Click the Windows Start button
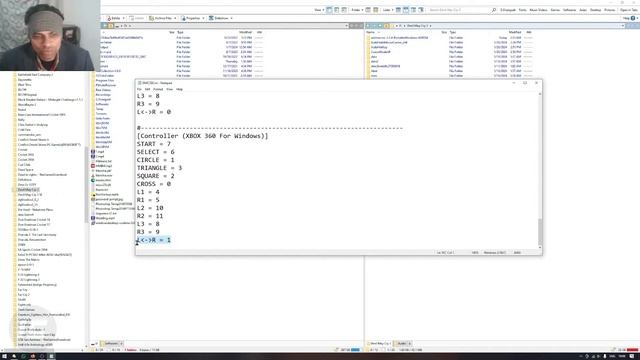This screenshot has height=360, width=640. [4, 356]
